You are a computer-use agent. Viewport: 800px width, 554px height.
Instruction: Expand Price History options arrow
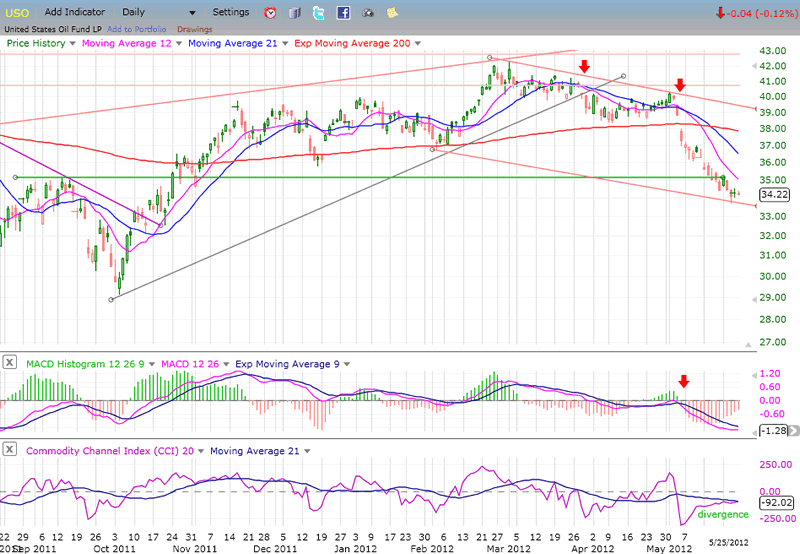[72, 45]
